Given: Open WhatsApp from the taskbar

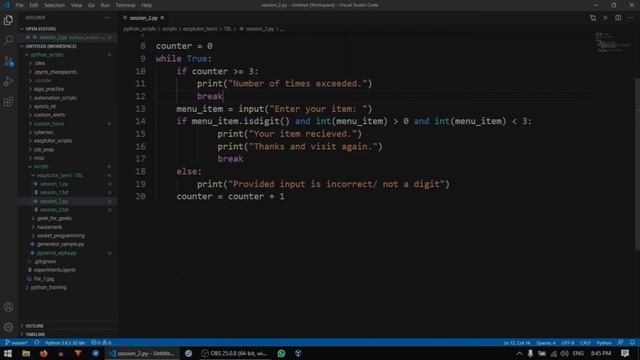Looking at the screenshot, I should (x=281, y=353).
